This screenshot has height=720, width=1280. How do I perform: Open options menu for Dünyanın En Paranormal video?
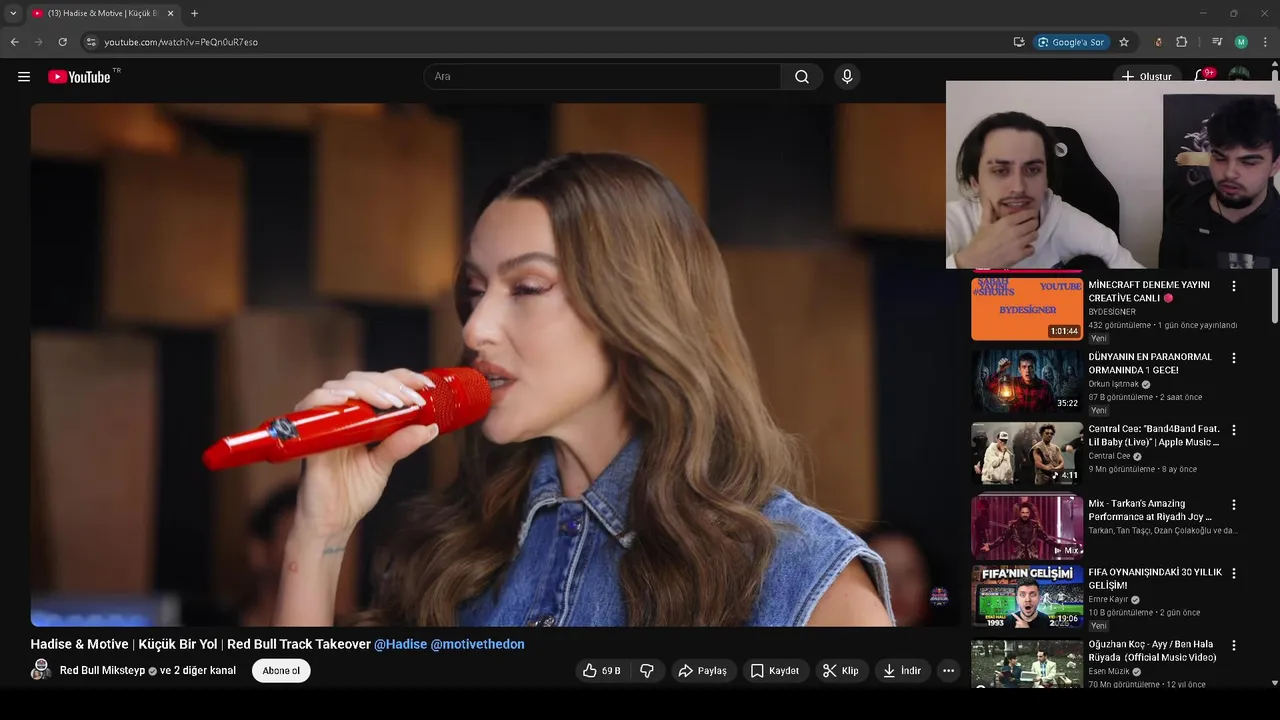click(1233, 358)
